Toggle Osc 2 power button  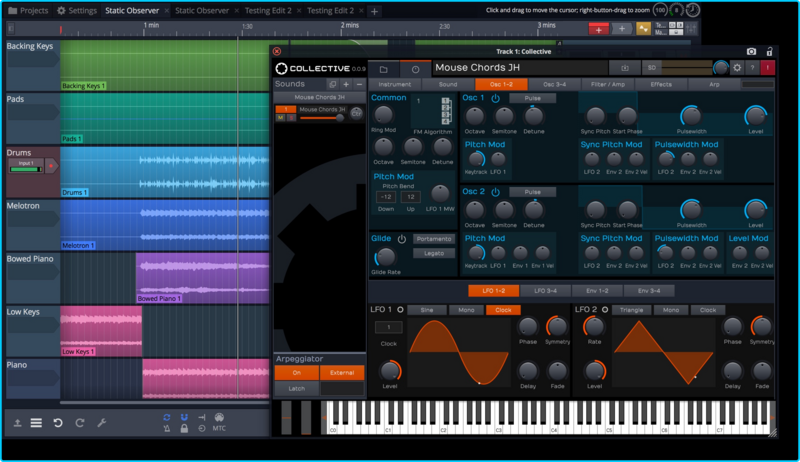tap(495, 192)
